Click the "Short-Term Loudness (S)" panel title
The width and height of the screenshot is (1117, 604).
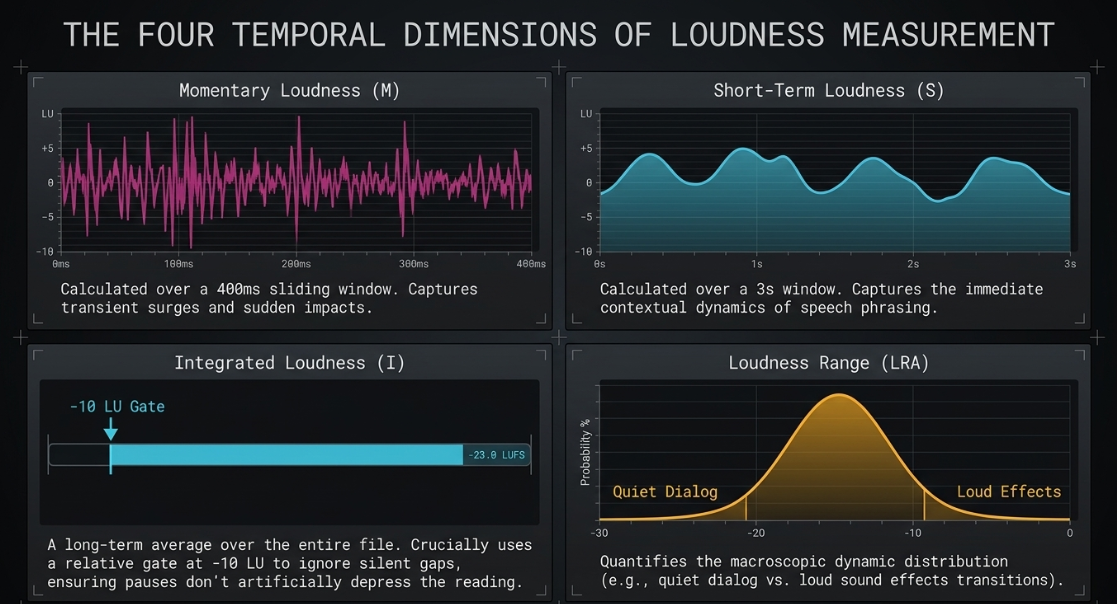(828, 90)
